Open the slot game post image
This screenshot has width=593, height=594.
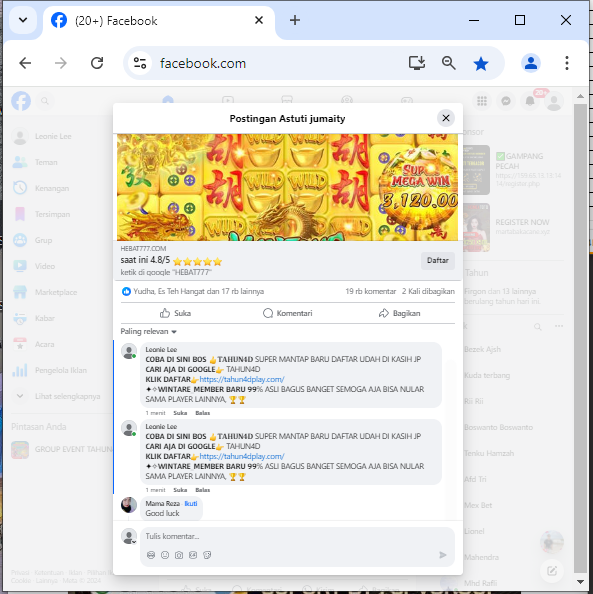tap(287, 187)
